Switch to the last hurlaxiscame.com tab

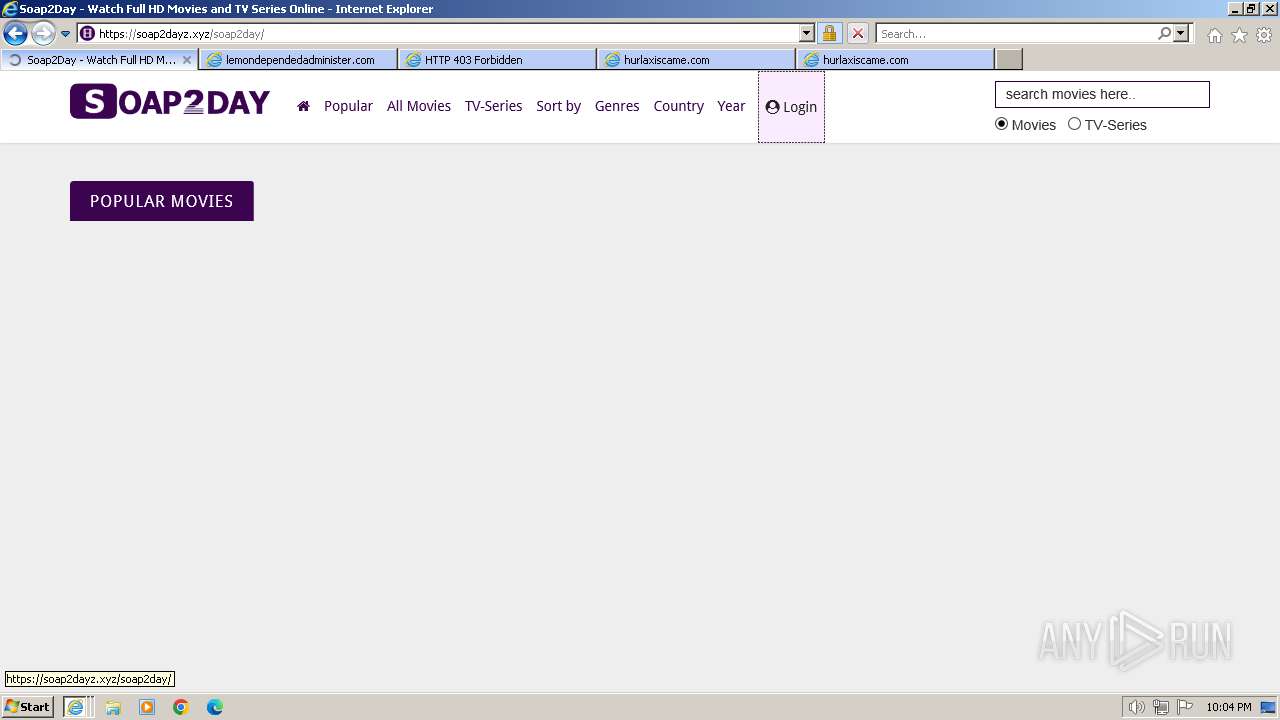click(895, 60)
